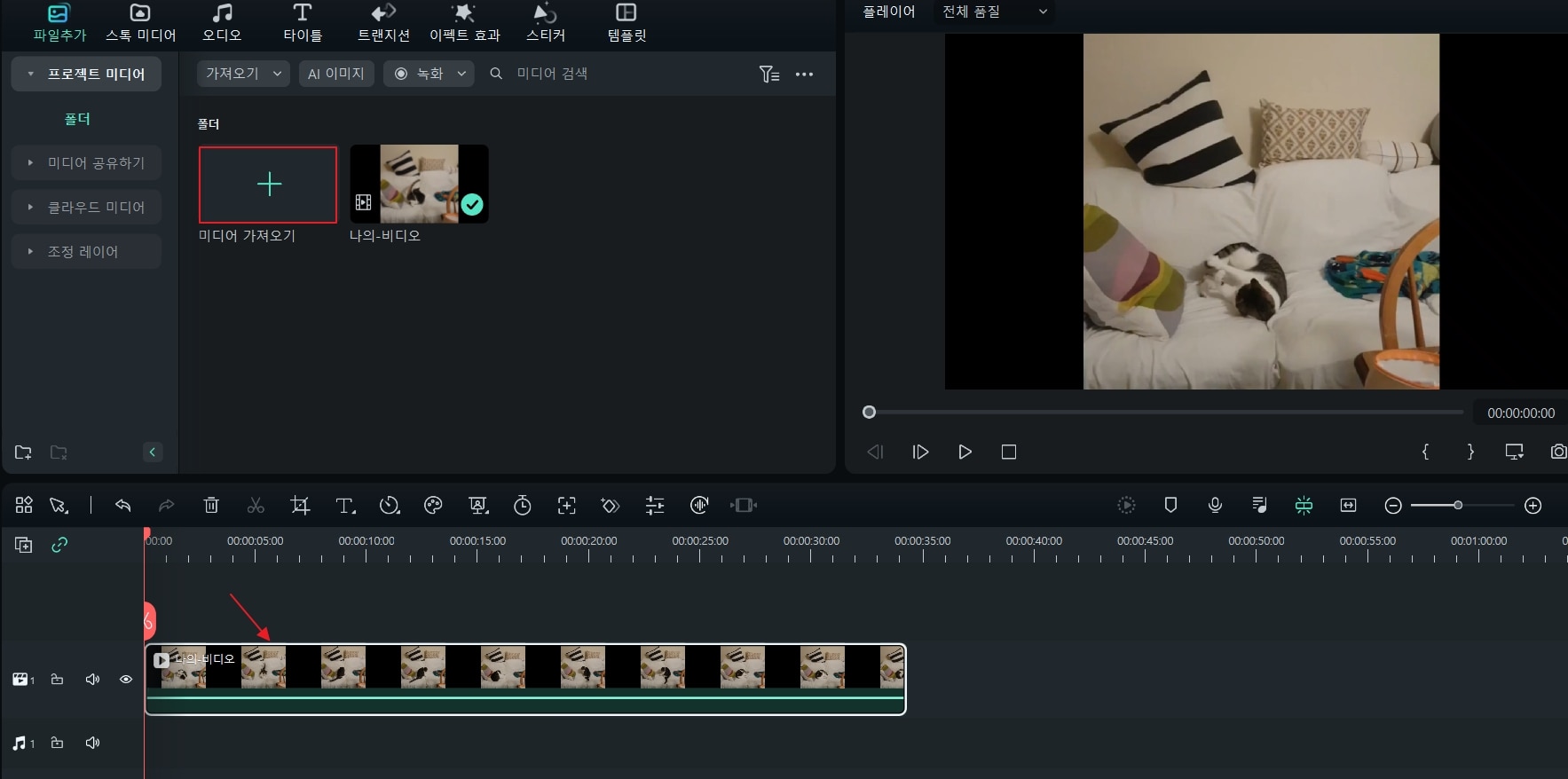The height and width of the screenshot is (779, 1568).
Task: Open the 가져오기 import dropdown
Action: point(243,74)
